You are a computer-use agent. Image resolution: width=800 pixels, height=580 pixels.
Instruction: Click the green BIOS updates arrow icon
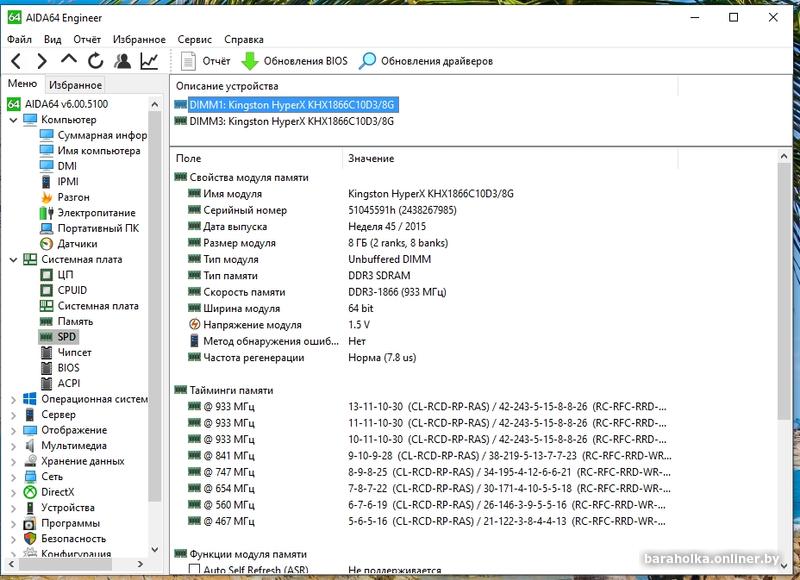tap(250, 61)
